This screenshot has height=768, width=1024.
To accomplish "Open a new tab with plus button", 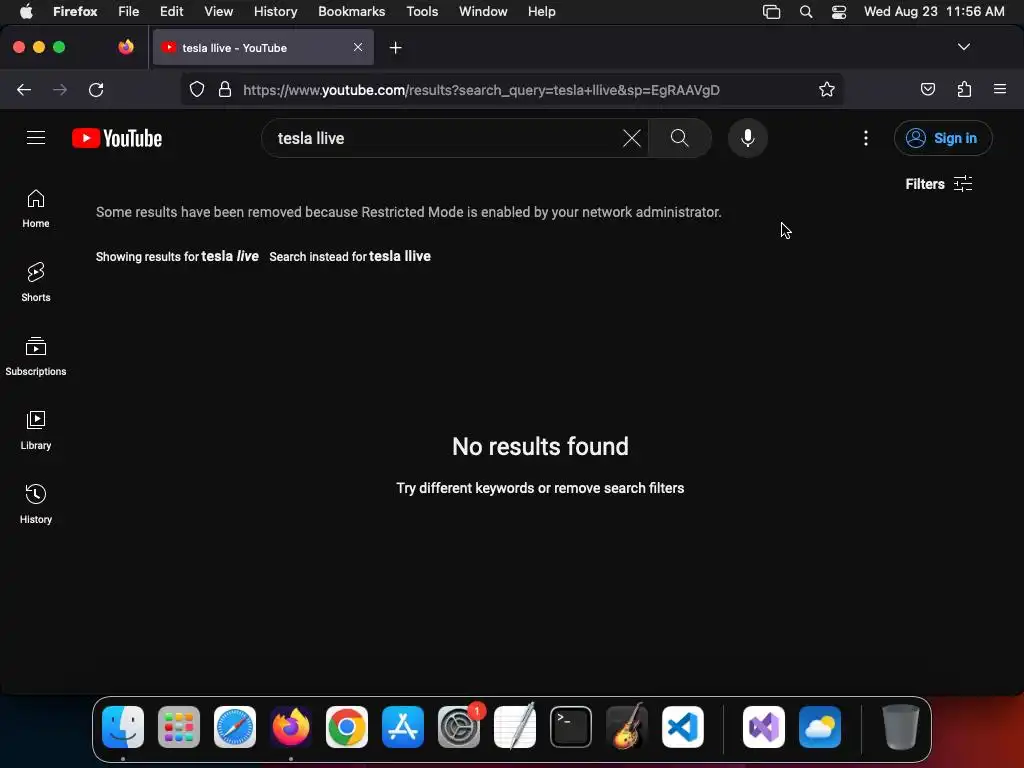I will coord(395,48).
